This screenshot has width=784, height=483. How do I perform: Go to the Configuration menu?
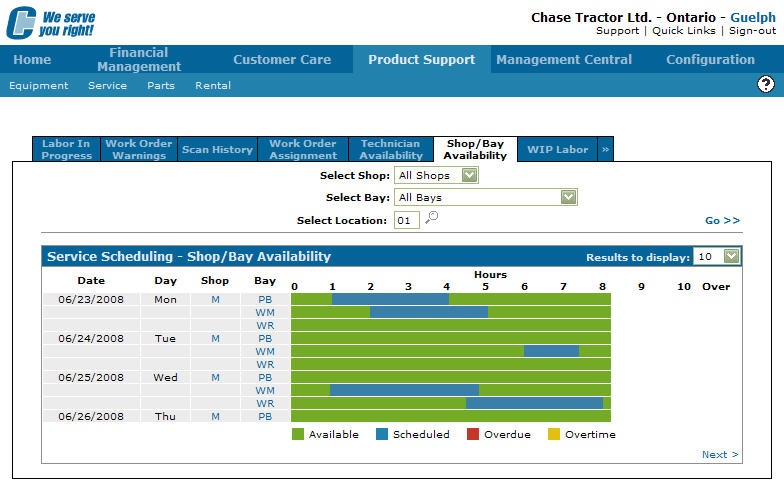710,60
